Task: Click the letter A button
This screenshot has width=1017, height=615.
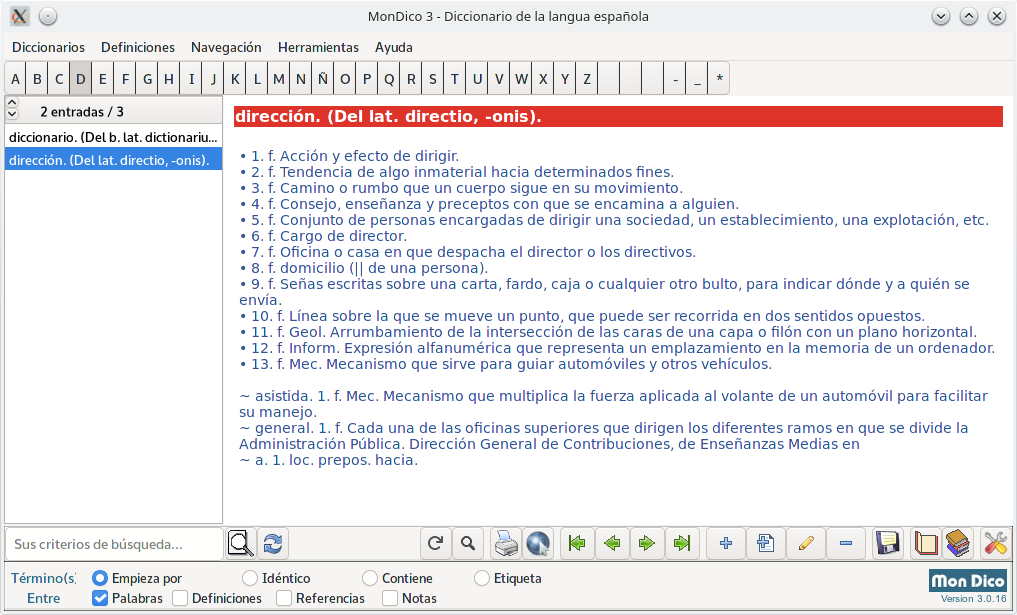Action: coord(16,79)
